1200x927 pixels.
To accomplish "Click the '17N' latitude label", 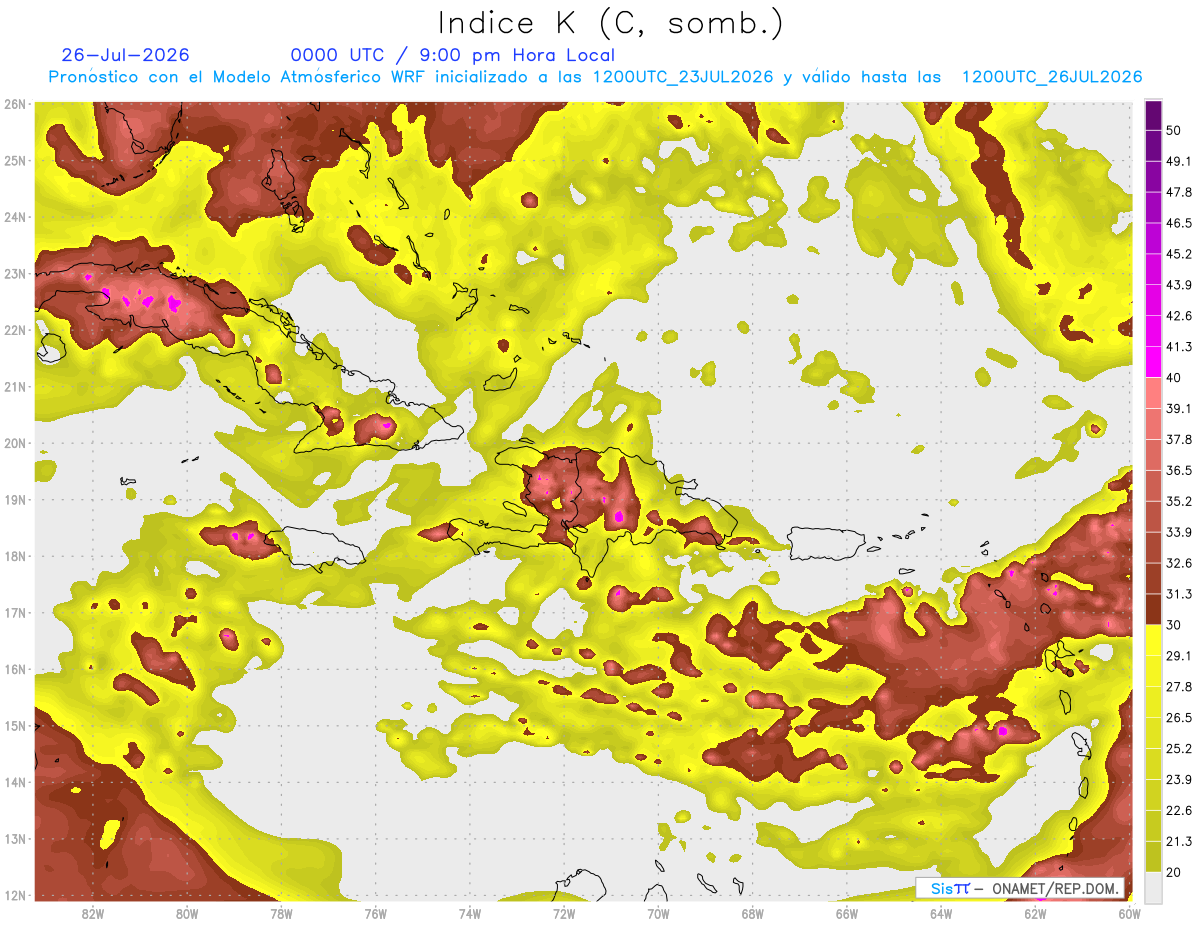I will pos(14,612).
